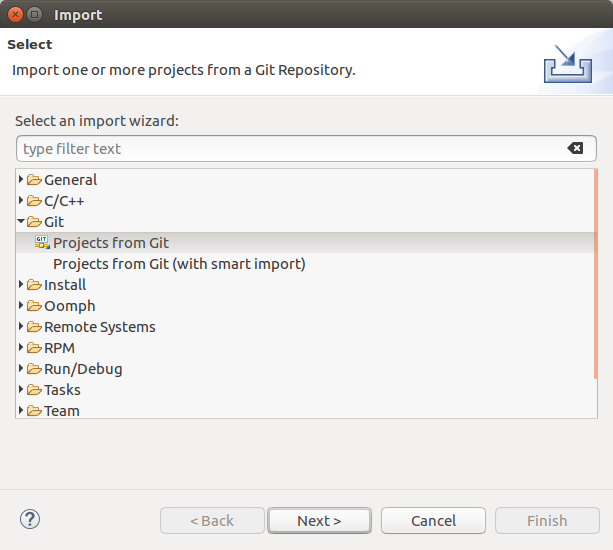
Task: Select Projects from Git (with smart import)
Action: coord(179,264)
